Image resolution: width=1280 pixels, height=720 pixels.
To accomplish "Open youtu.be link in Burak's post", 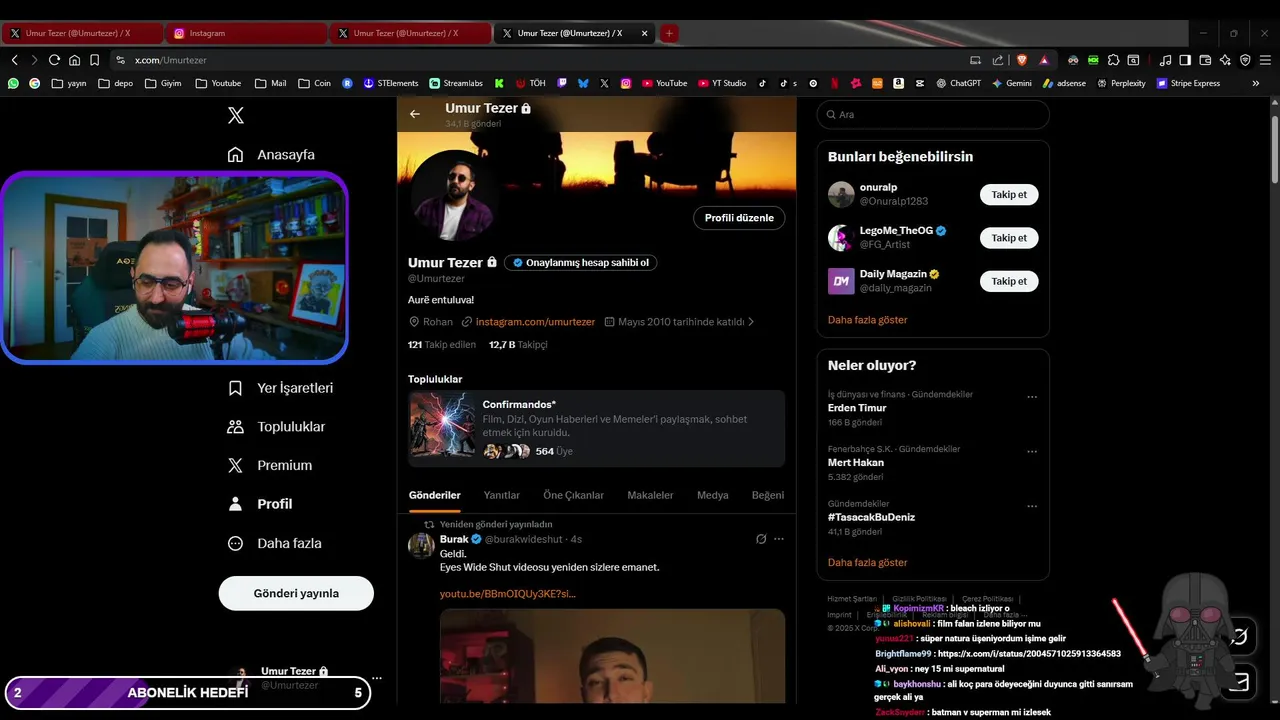I will tap(508, 594).
